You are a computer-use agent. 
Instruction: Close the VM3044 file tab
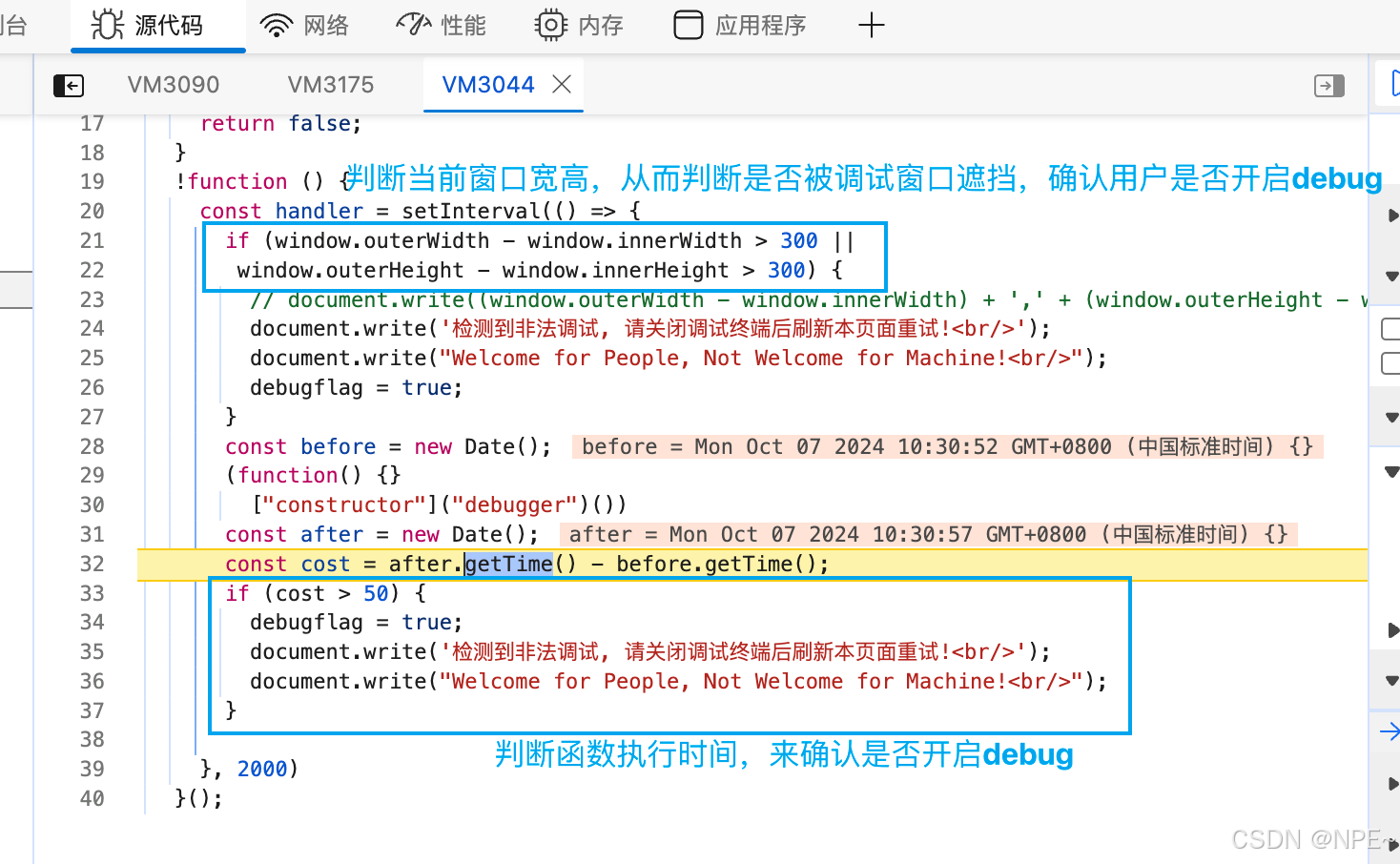pyautogui.click(x=562, y=84)
